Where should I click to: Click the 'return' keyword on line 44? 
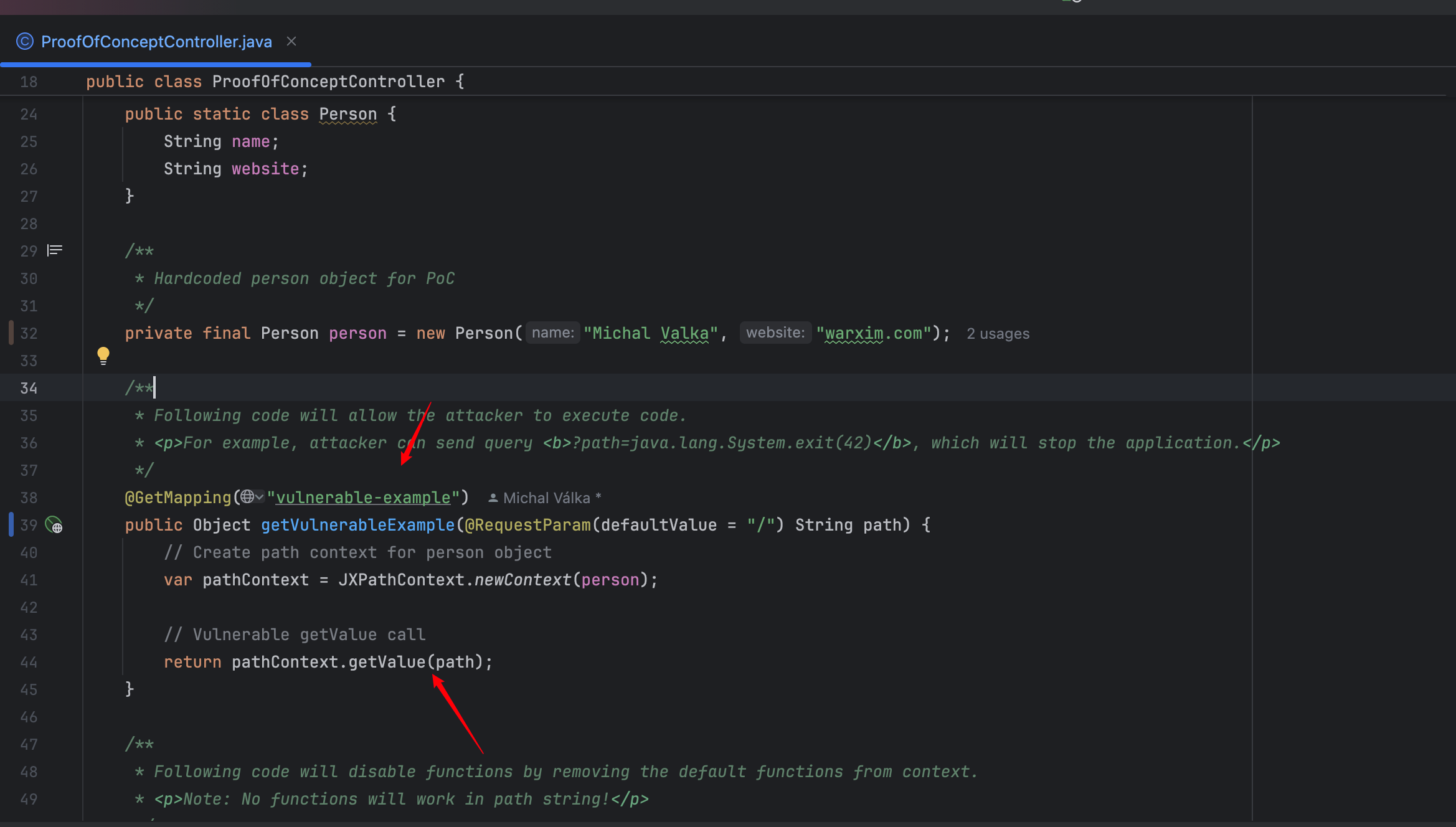(x=192, y=662)
